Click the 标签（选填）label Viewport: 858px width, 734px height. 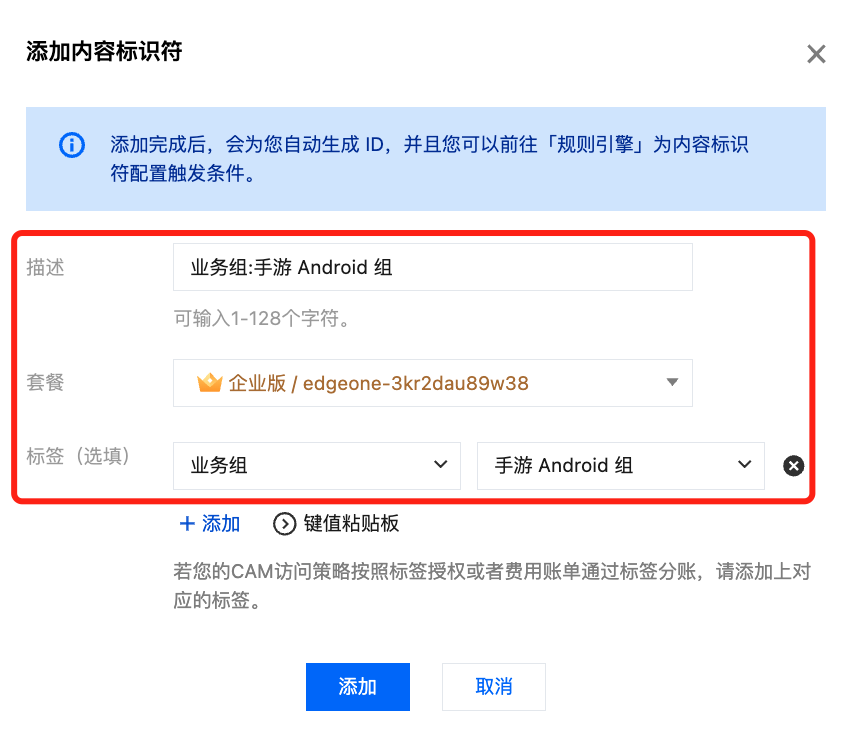click(77, 456)
